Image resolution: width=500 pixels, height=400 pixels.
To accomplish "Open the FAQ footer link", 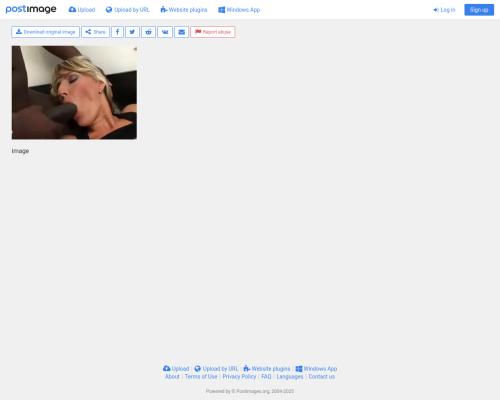I will point(266,377).
